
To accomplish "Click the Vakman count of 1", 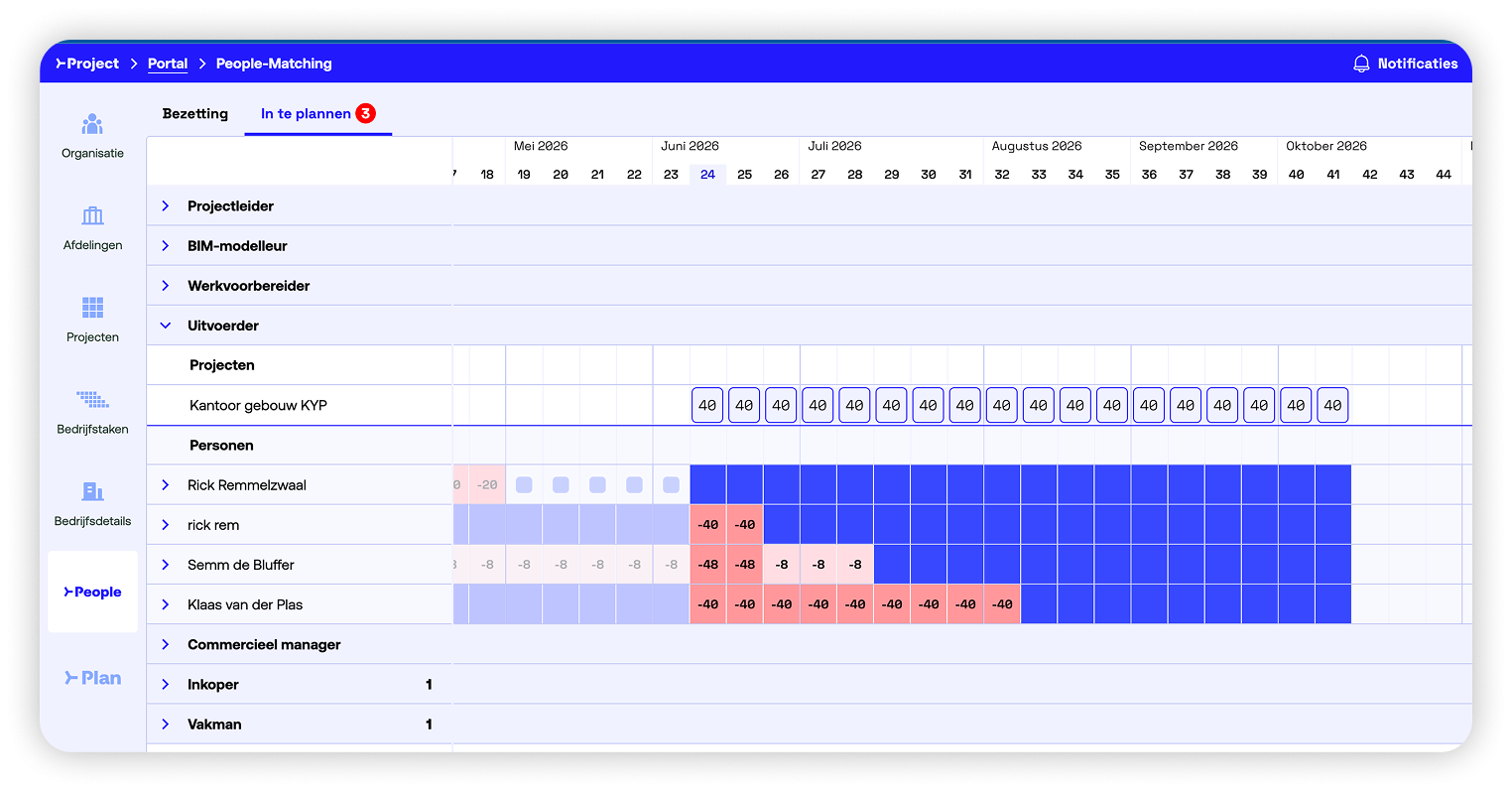I will (429, 724).
